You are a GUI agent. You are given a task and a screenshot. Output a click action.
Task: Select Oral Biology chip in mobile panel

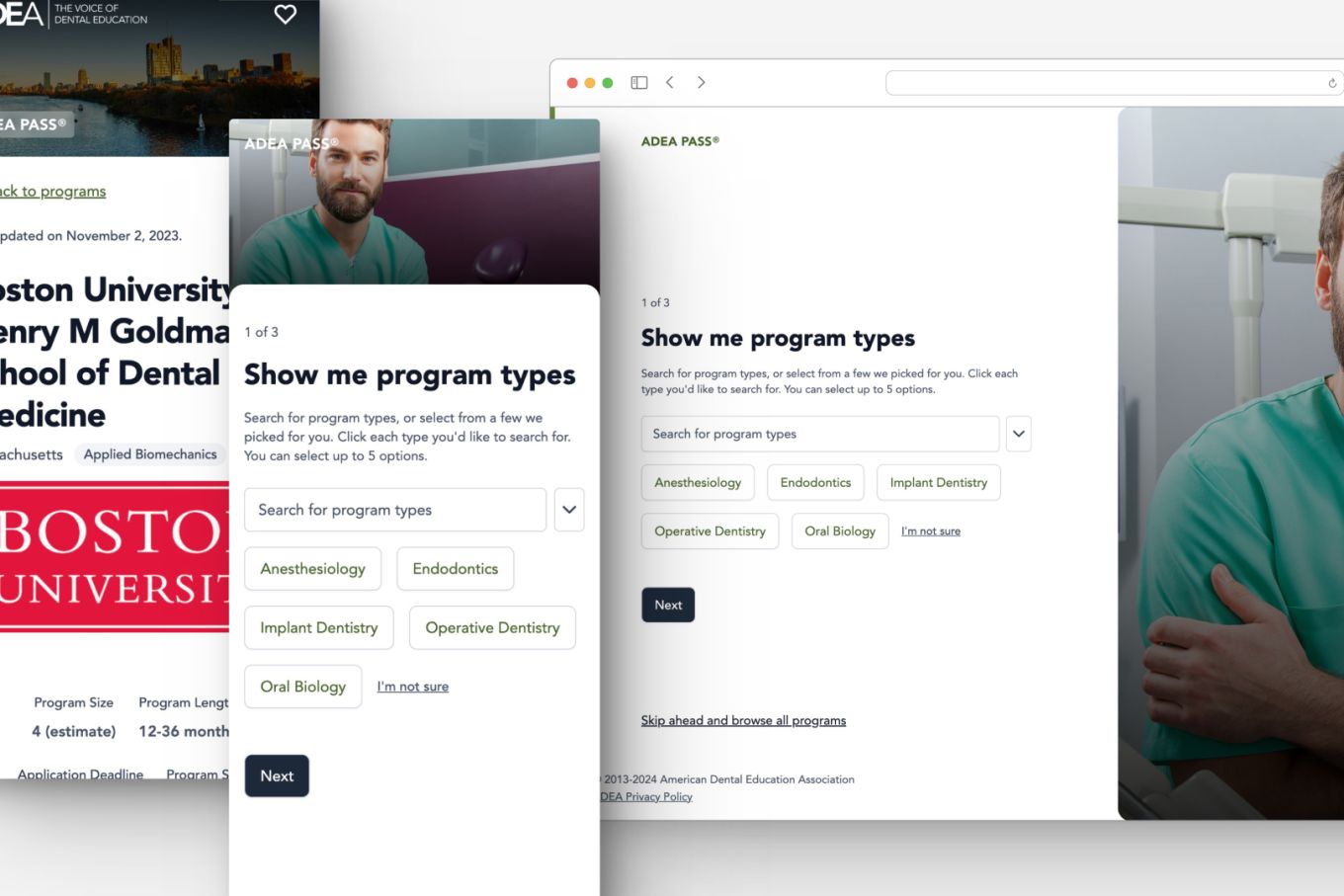point(302,687)
